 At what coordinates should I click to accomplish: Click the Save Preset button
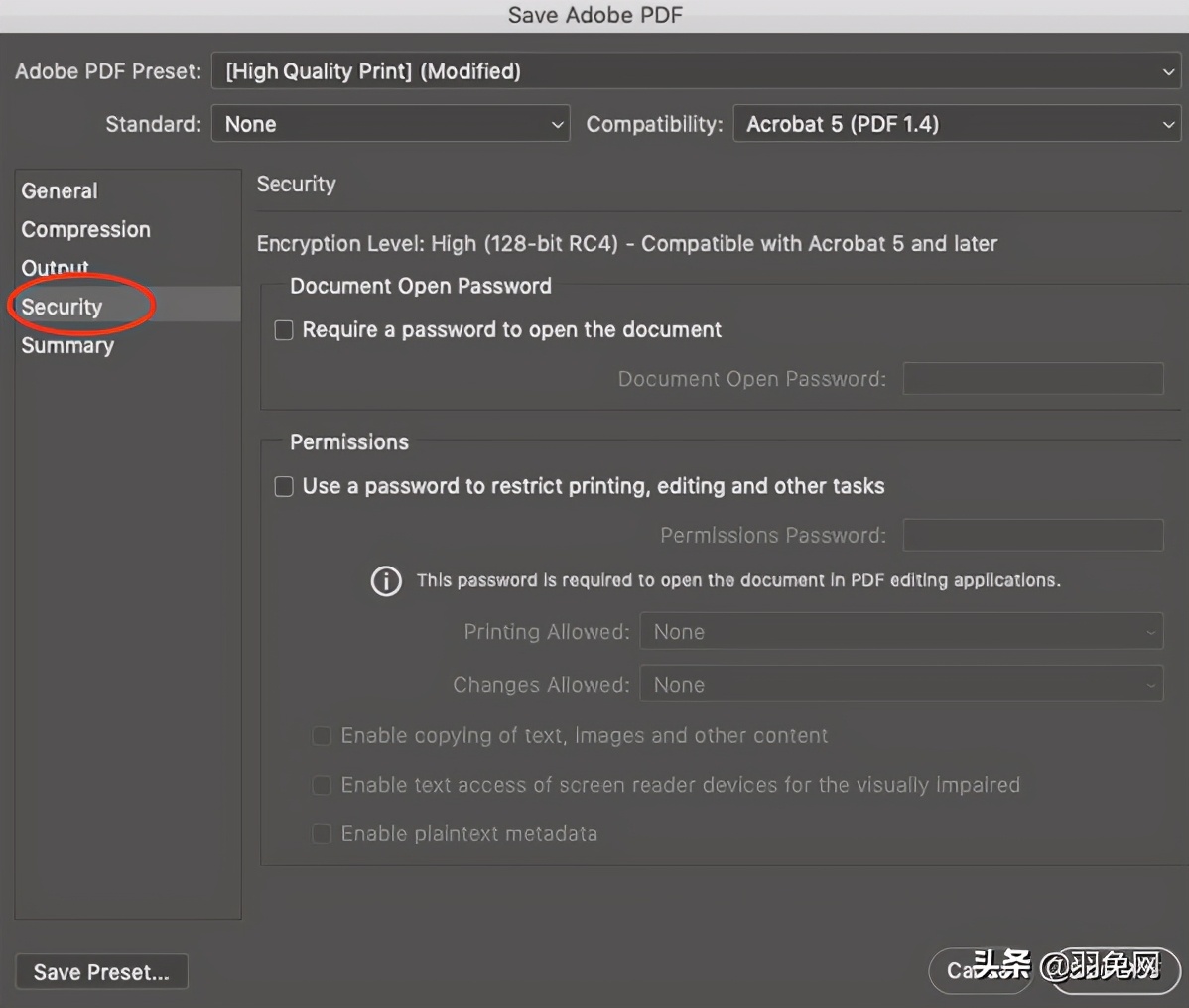101,971
